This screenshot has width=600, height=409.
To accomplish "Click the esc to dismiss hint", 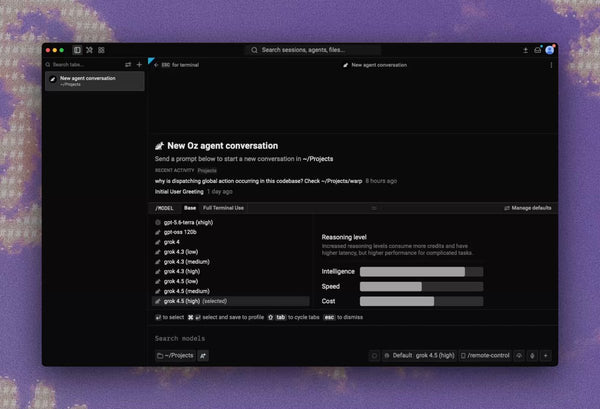I will pos(344,317).
